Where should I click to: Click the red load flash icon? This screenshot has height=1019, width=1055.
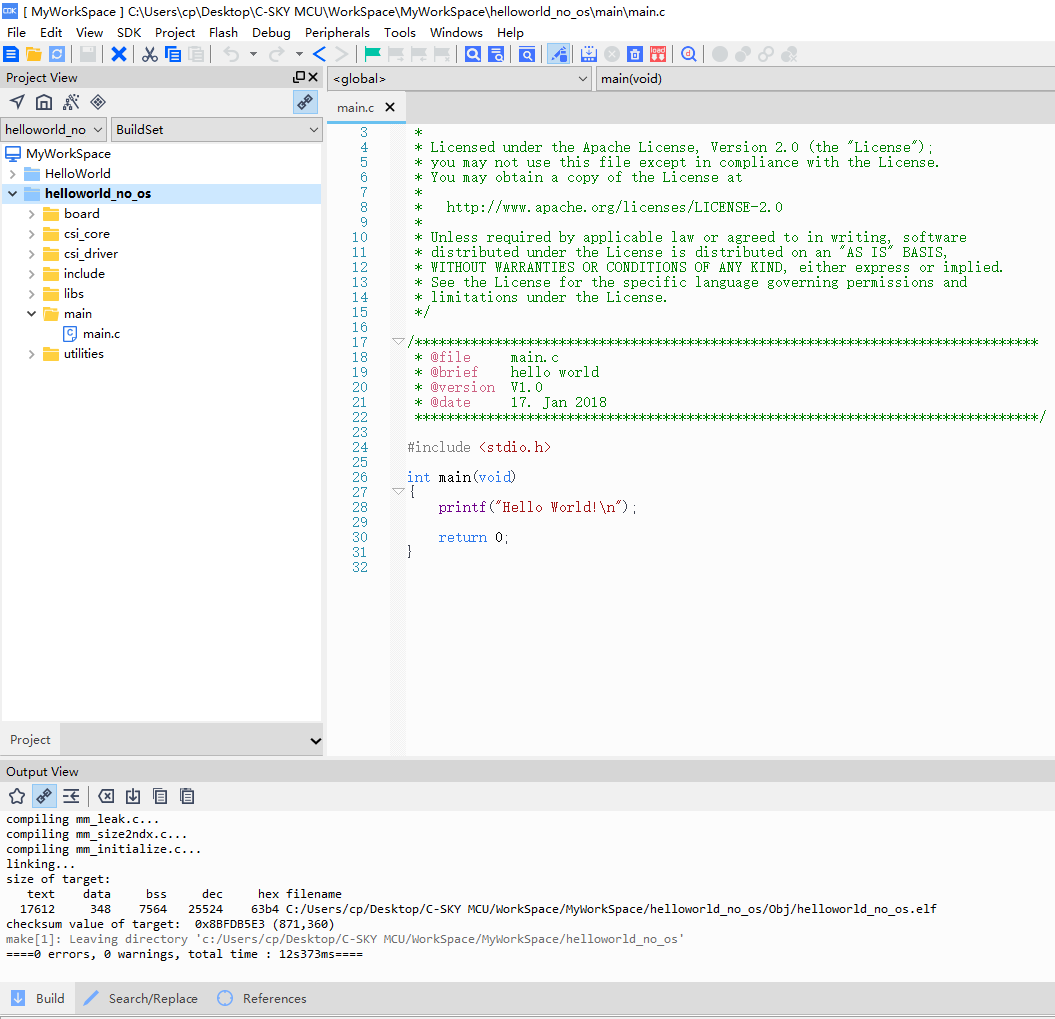(658, 55)
